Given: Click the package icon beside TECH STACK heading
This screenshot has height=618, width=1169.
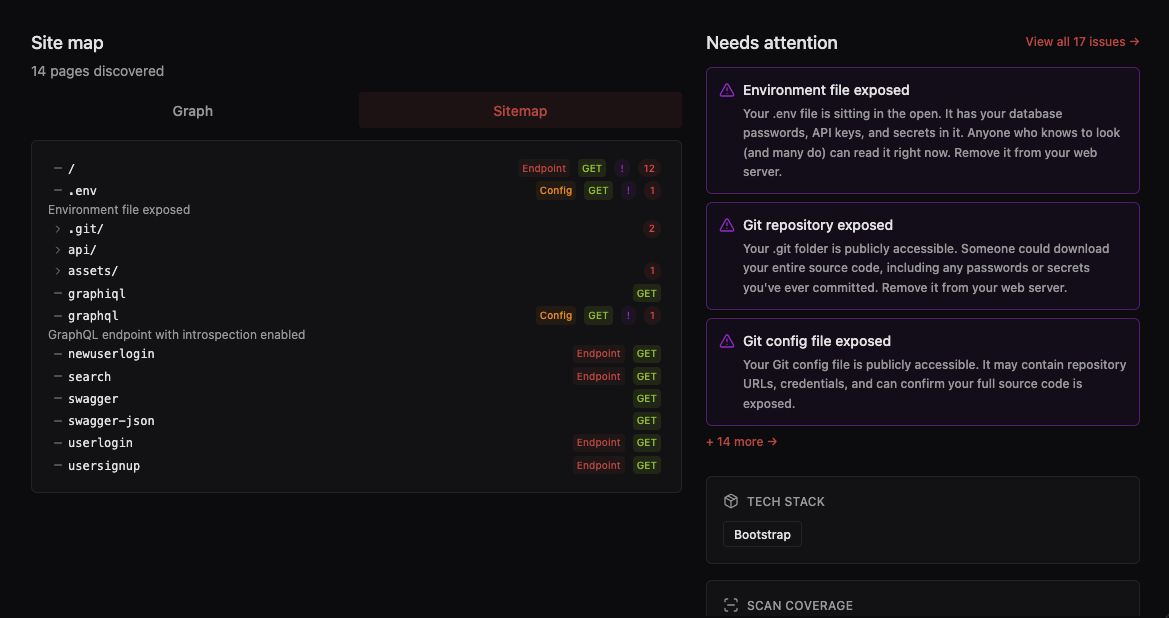Looking at the screenshot, I should tap(729, 501).
